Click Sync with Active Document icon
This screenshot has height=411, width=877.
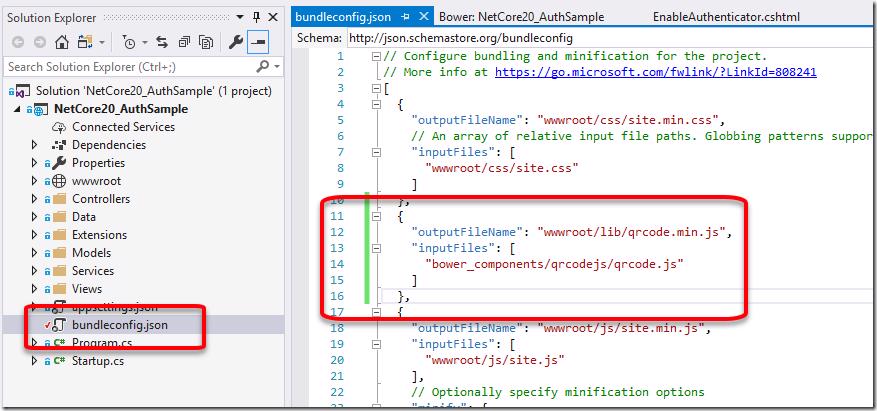click(162, 42)
